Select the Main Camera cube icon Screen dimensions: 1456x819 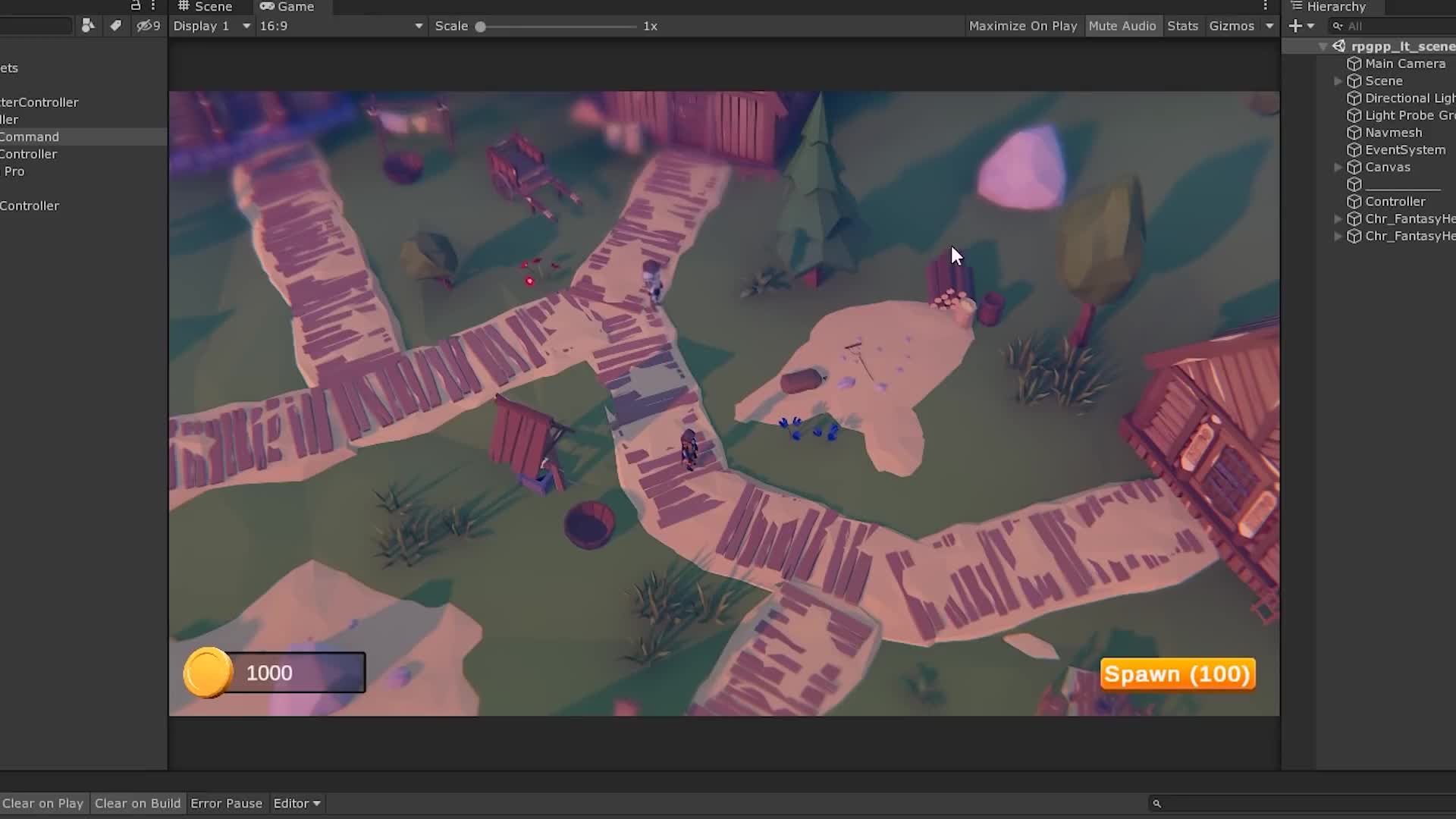pyautogui.click(x=1355, y=63)
